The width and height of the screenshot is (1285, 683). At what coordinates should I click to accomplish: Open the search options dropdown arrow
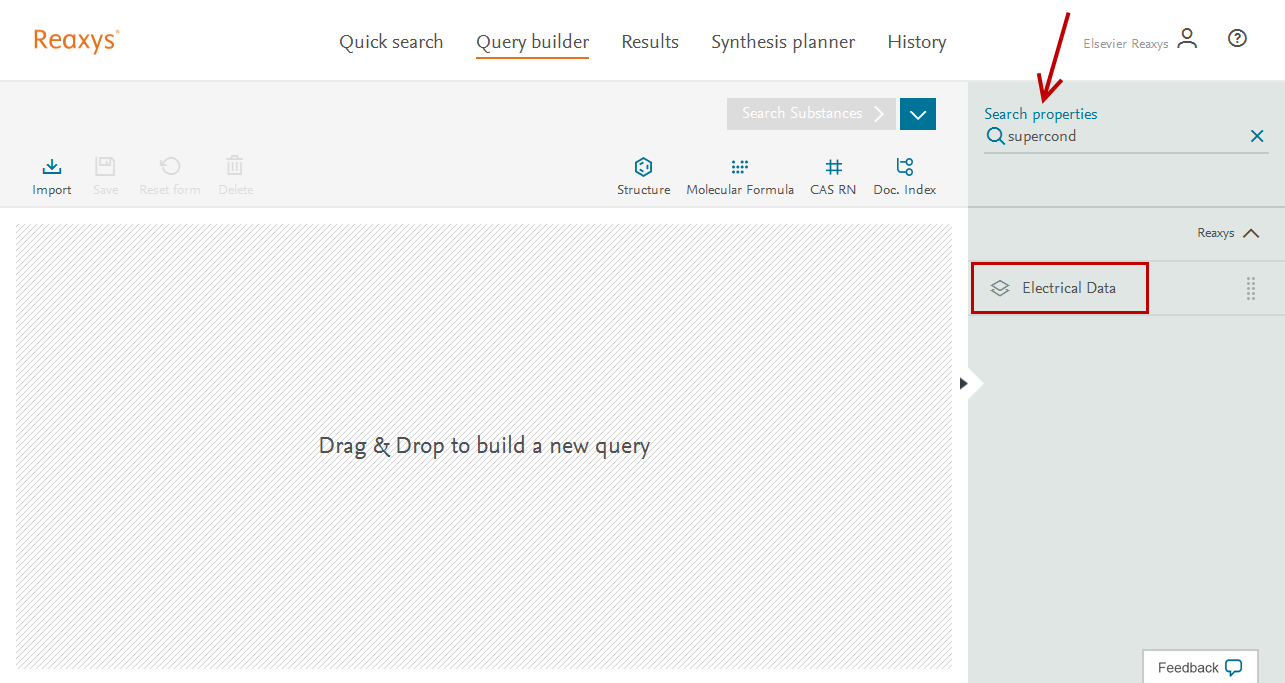point(918,114)
